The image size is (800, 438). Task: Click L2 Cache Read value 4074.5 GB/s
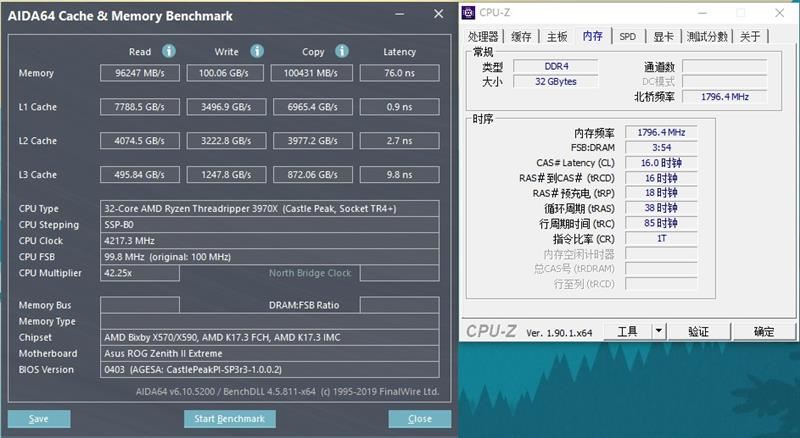coord(140,140)
